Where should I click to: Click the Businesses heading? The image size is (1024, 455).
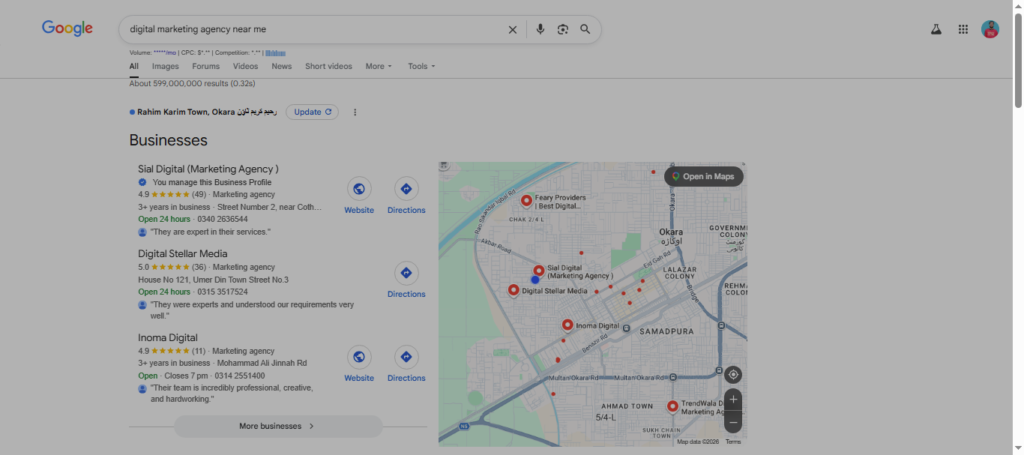[x=168, y=140]
